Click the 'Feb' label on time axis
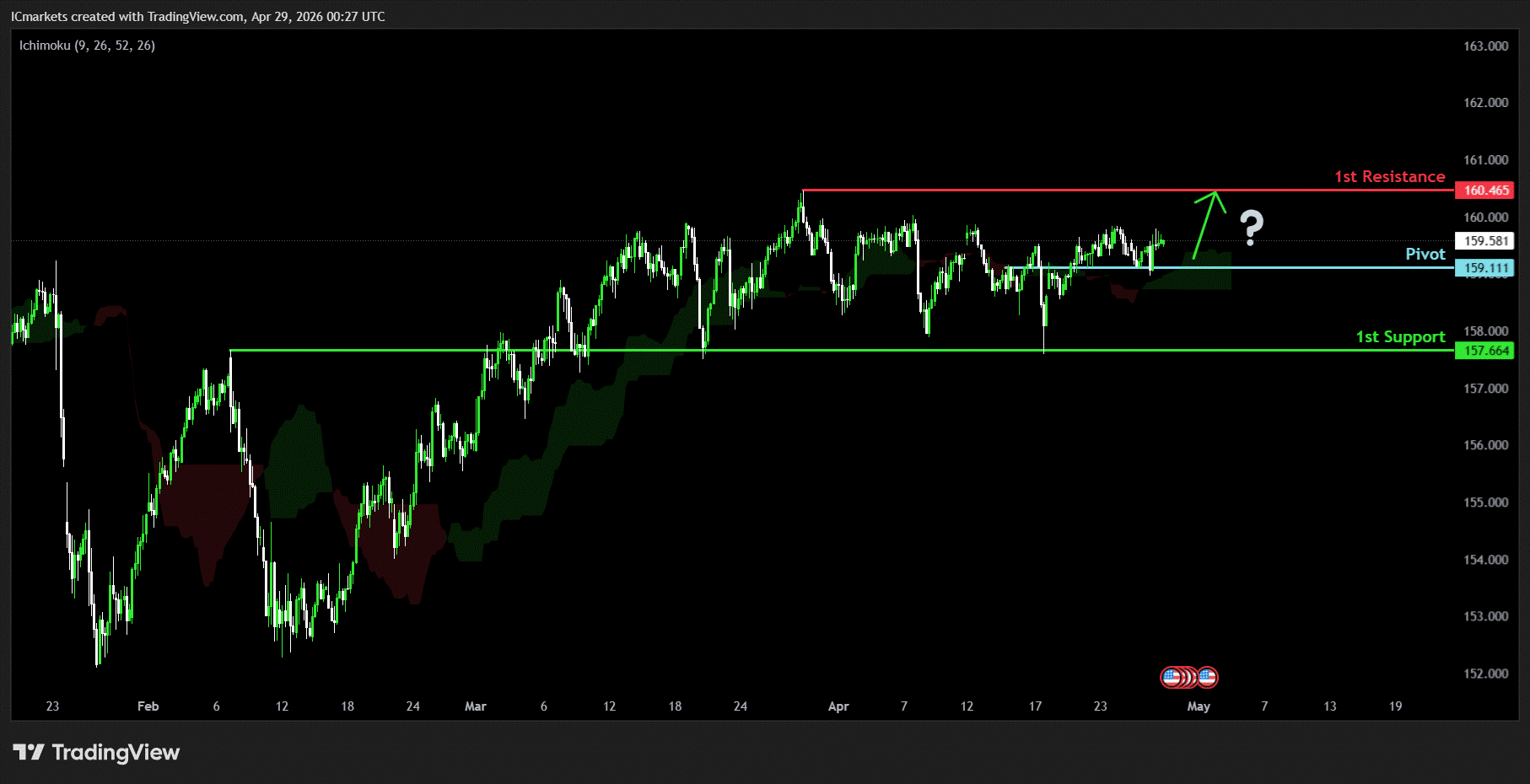Screen dimensions: 1530x784 click(148, 706)
